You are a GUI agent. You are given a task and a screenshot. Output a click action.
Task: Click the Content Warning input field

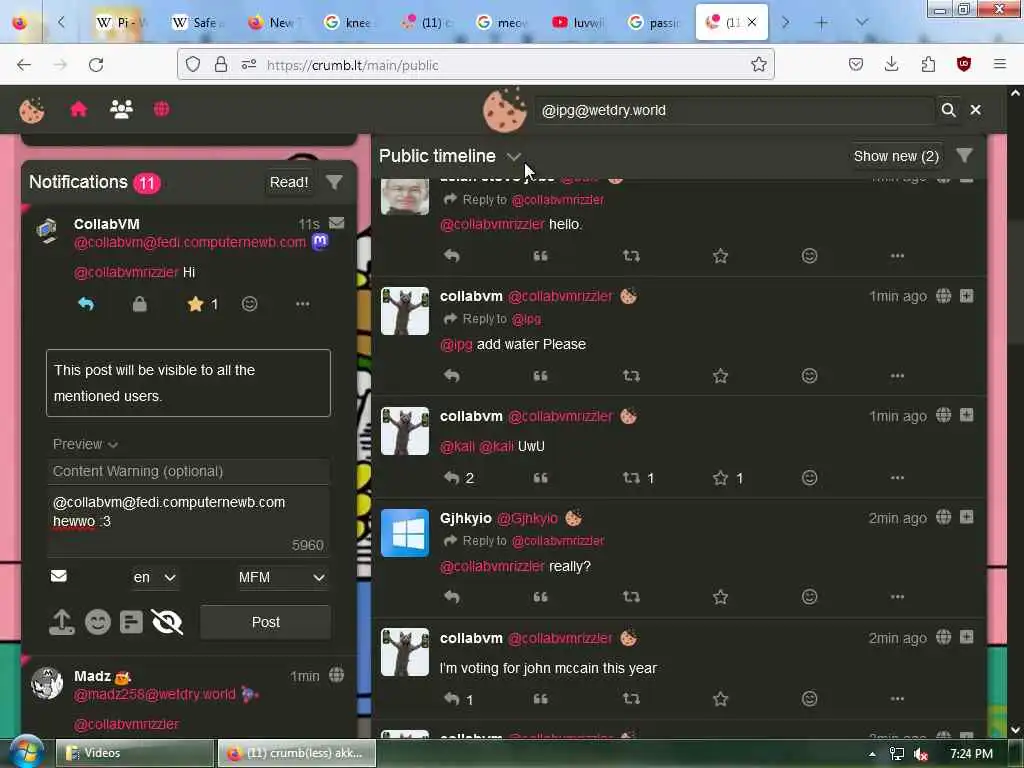coord(188,471)
